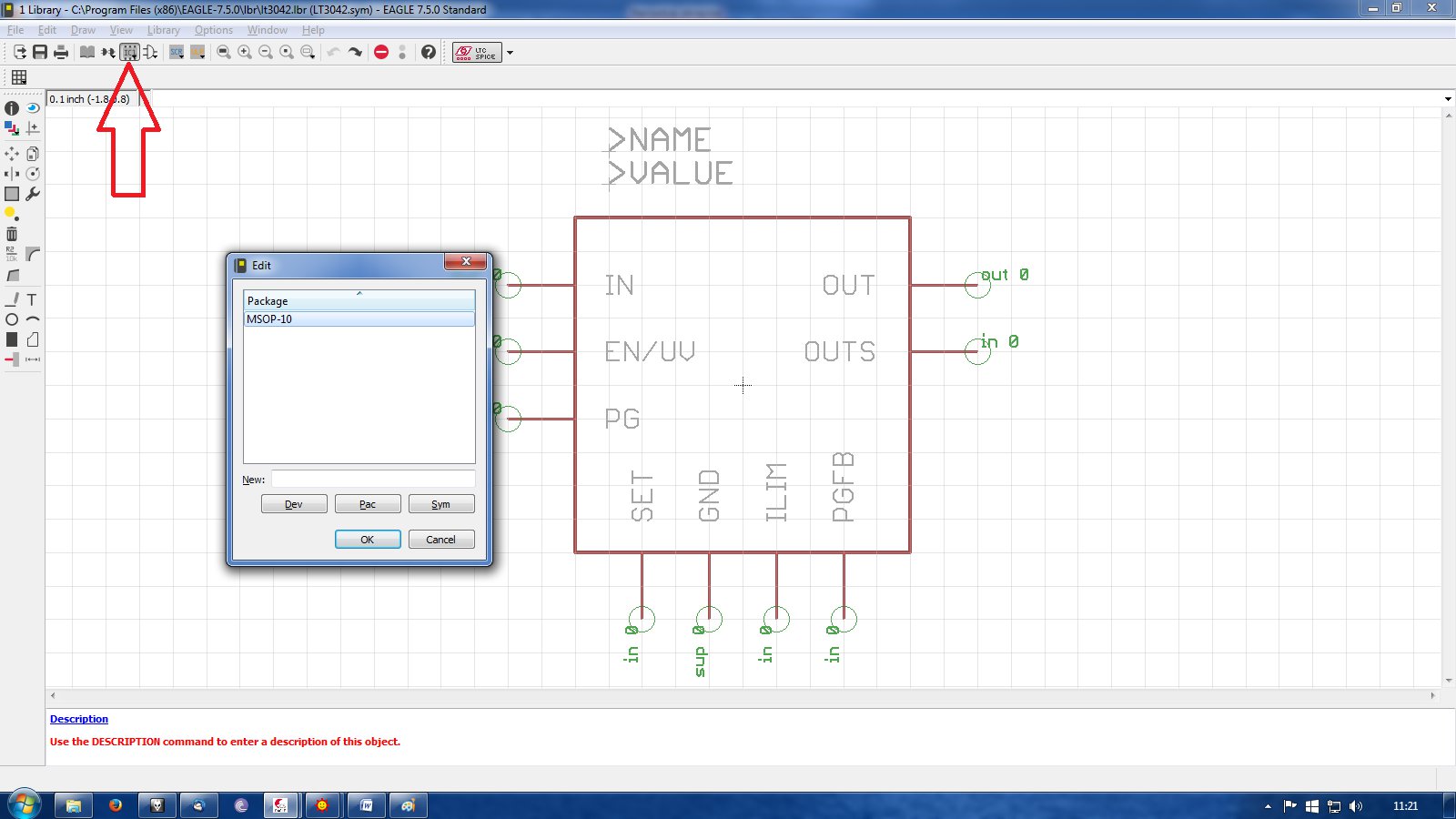Select the Change wrench tool

(x=33, y=194)
